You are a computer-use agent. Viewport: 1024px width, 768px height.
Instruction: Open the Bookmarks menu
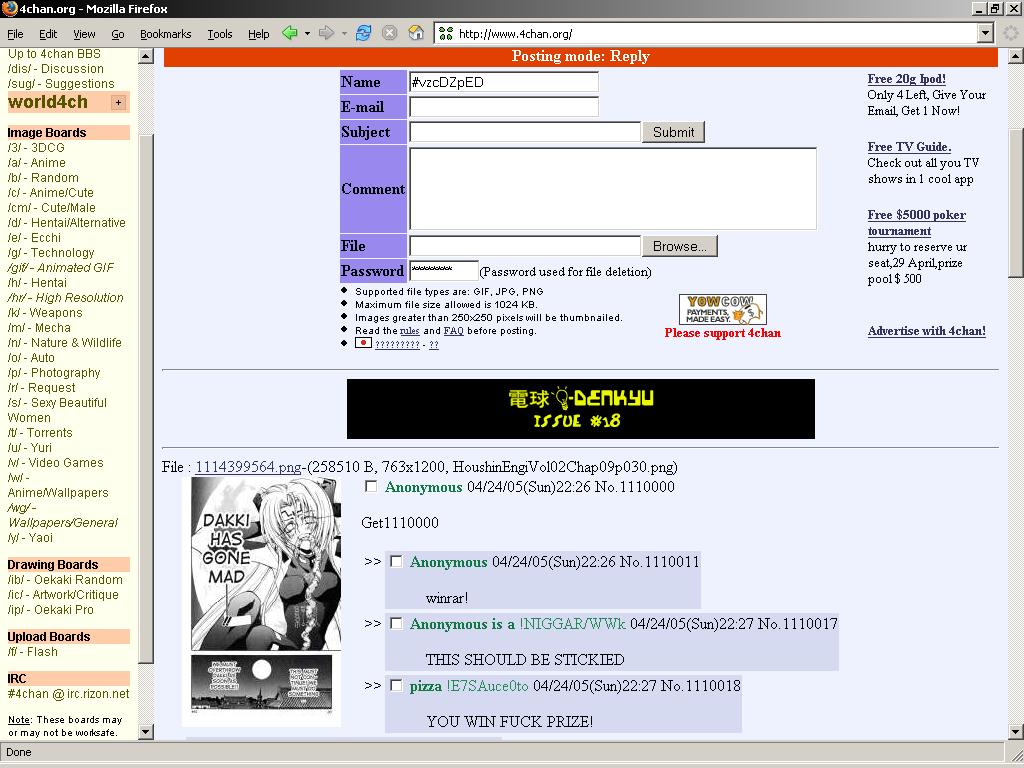click(165, 34)
